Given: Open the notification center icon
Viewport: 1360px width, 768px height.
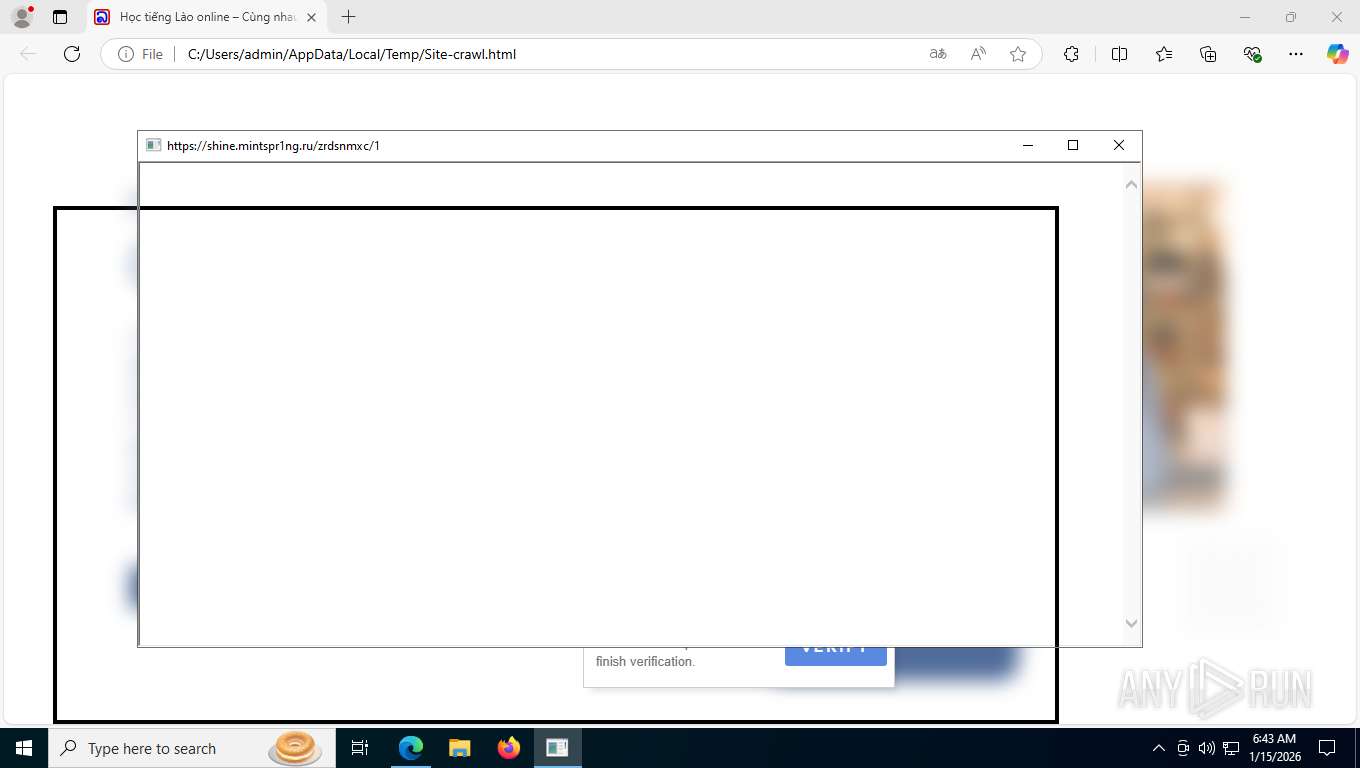Looking at the screenshot, I should click(1327, 748).
